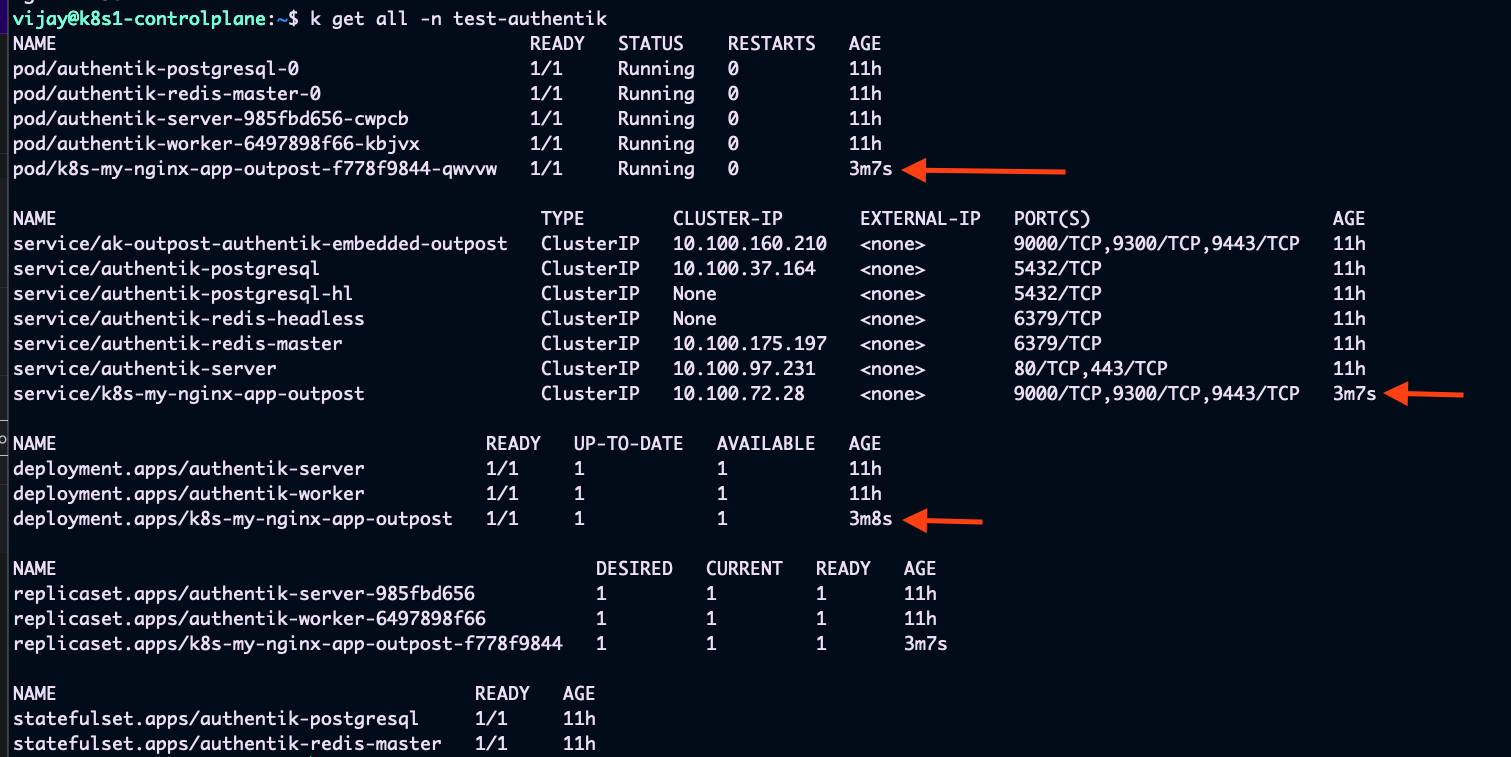Screen dimensions: 1511x757
Task: Click replicaset.apps/k8s-my-nginx-app-outpost-f778f9844 name
Action: point(288,644)
